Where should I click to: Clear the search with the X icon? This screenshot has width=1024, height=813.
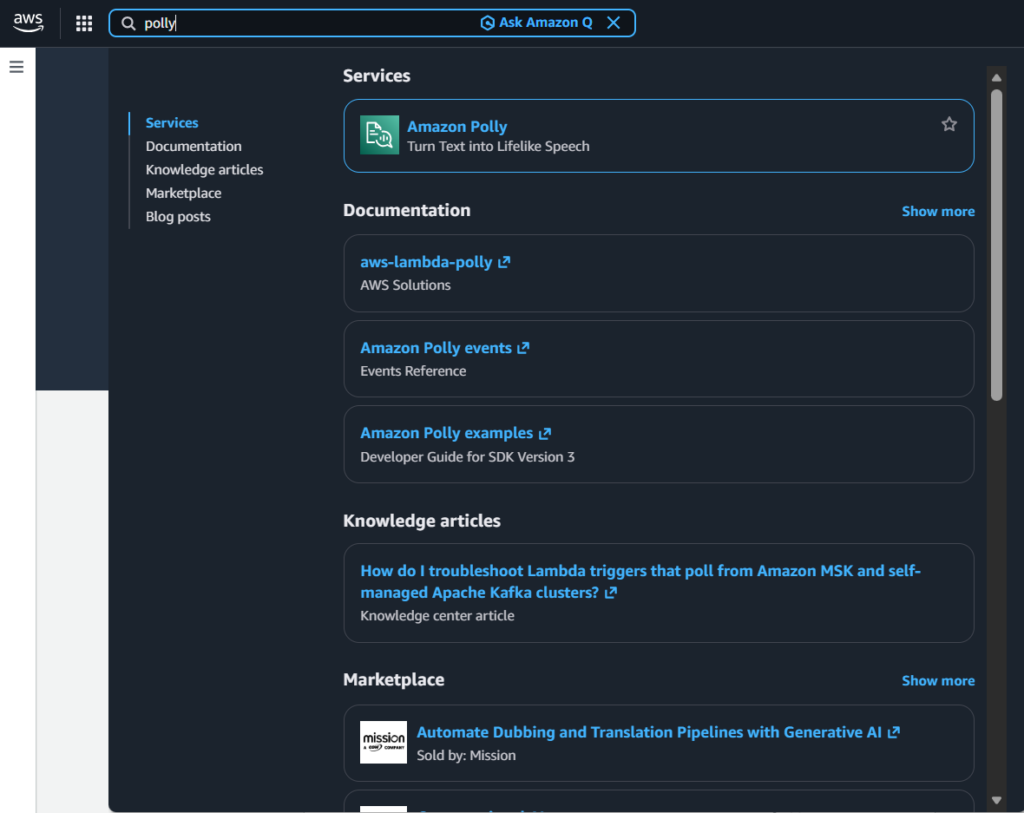pos(614,23)
